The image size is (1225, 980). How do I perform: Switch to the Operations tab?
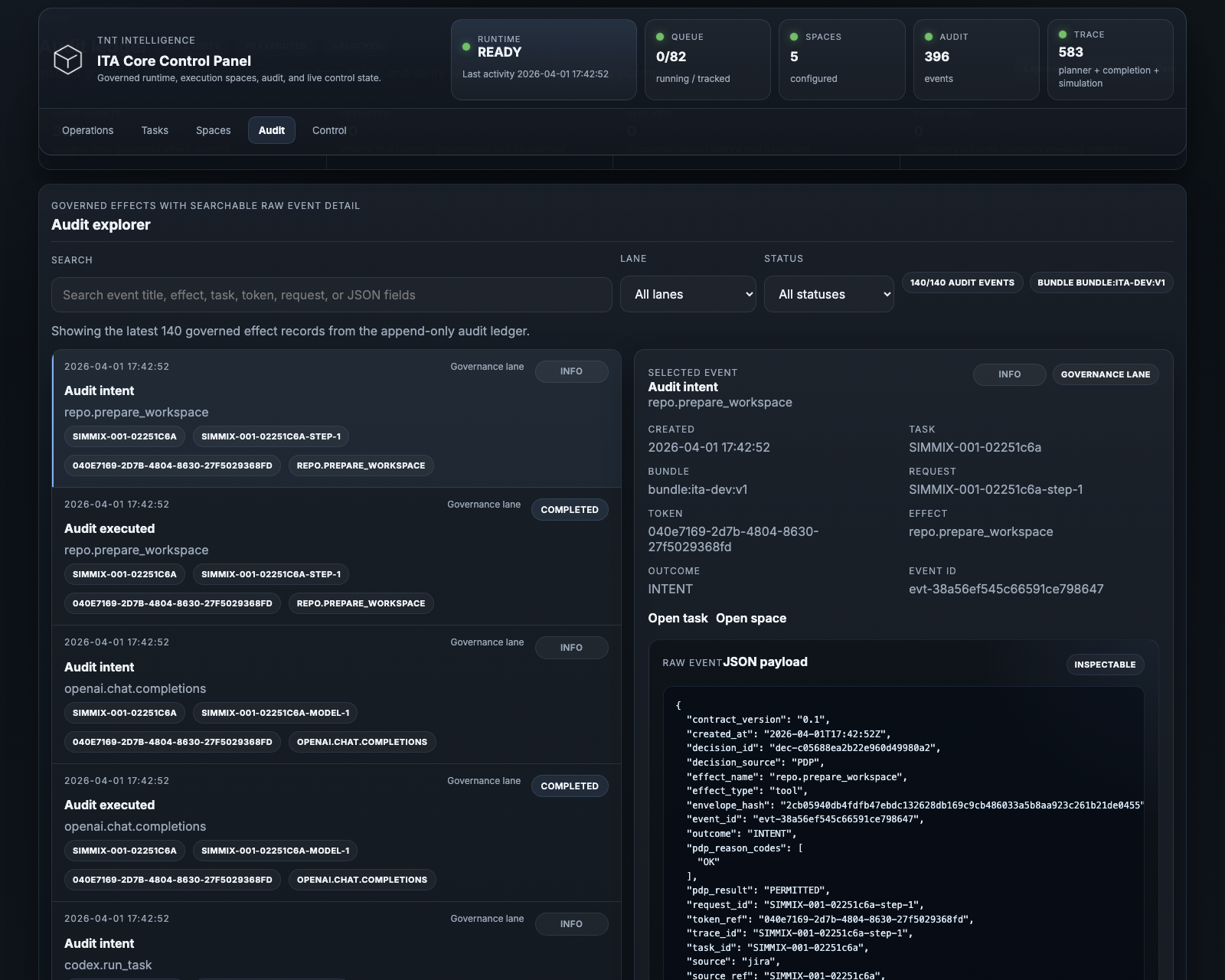87,130
